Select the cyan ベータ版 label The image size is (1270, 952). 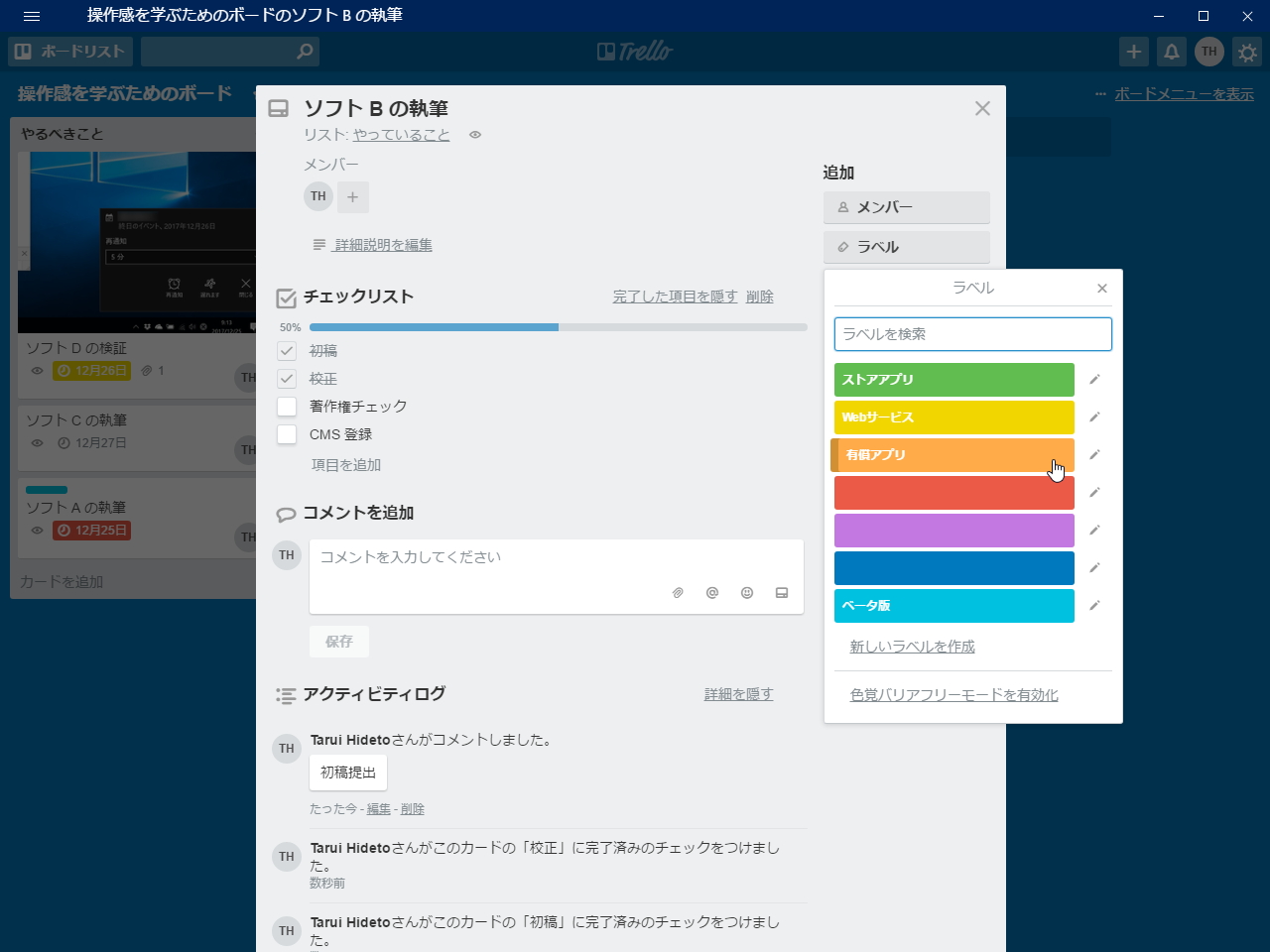[x=954, y=606]
